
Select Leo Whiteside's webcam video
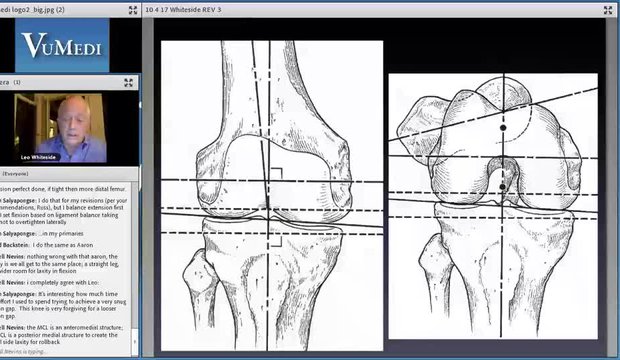coord(60,128)
